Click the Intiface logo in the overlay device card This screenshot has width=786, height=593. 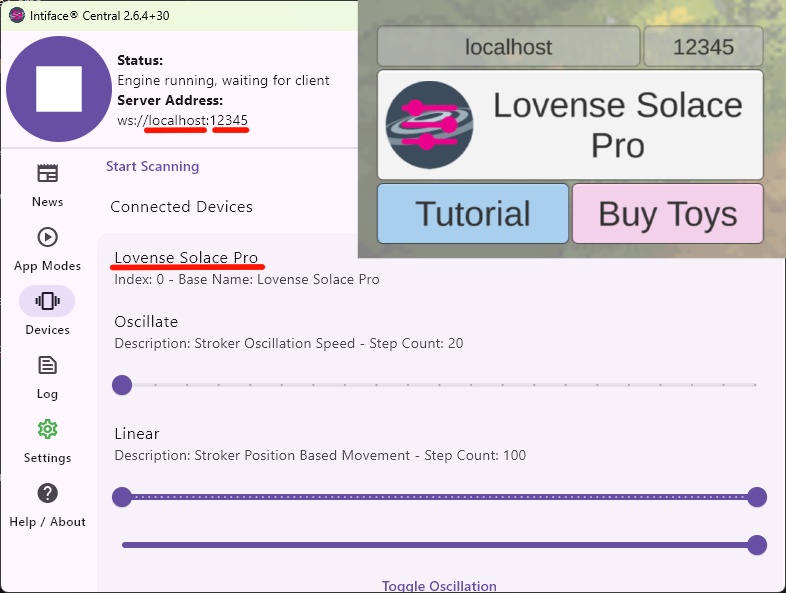pos(429,125)
